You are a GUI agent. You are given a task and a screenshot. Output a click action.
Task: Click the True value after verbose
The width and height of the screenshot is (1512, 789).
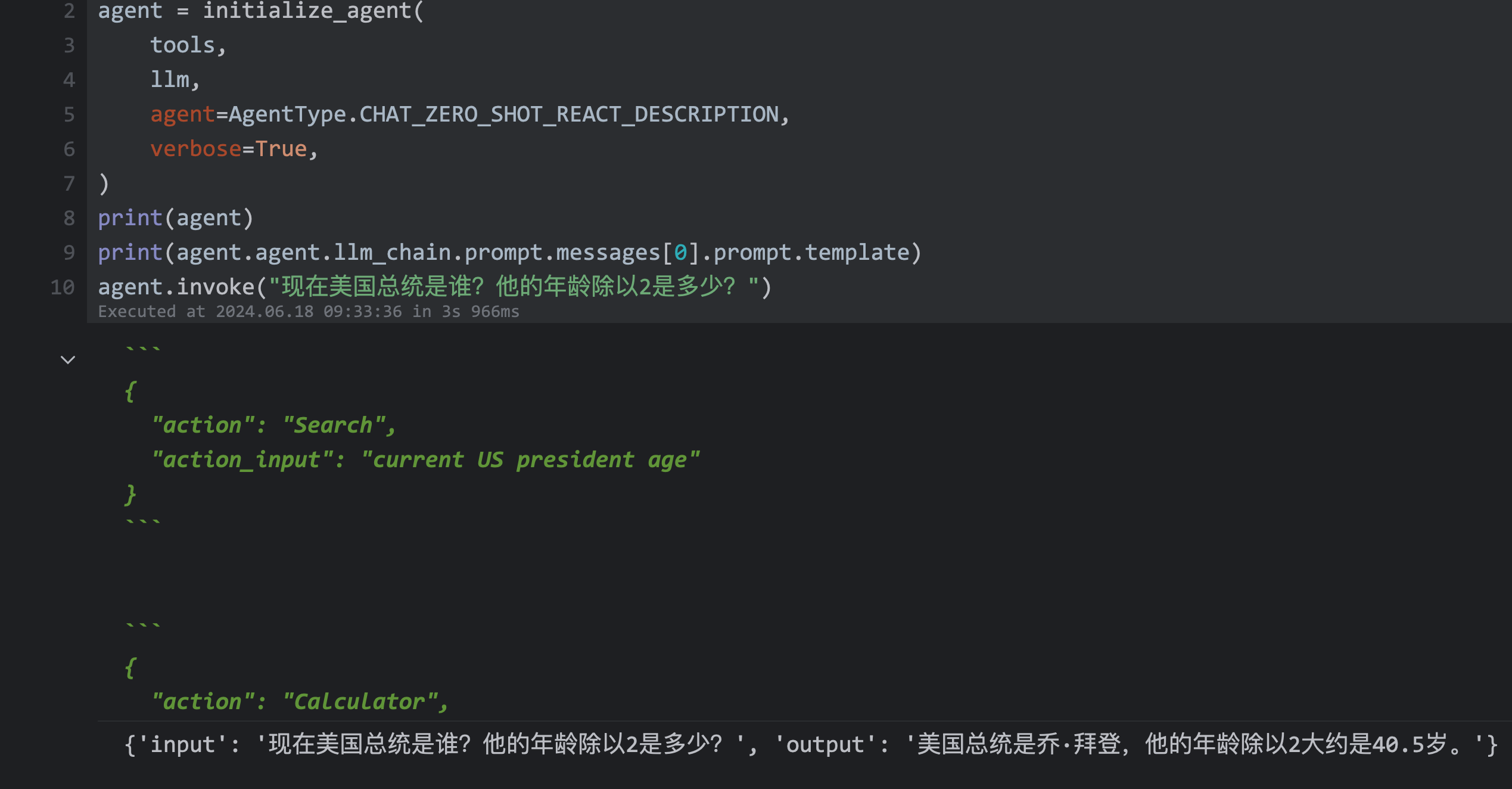(281, 149)
